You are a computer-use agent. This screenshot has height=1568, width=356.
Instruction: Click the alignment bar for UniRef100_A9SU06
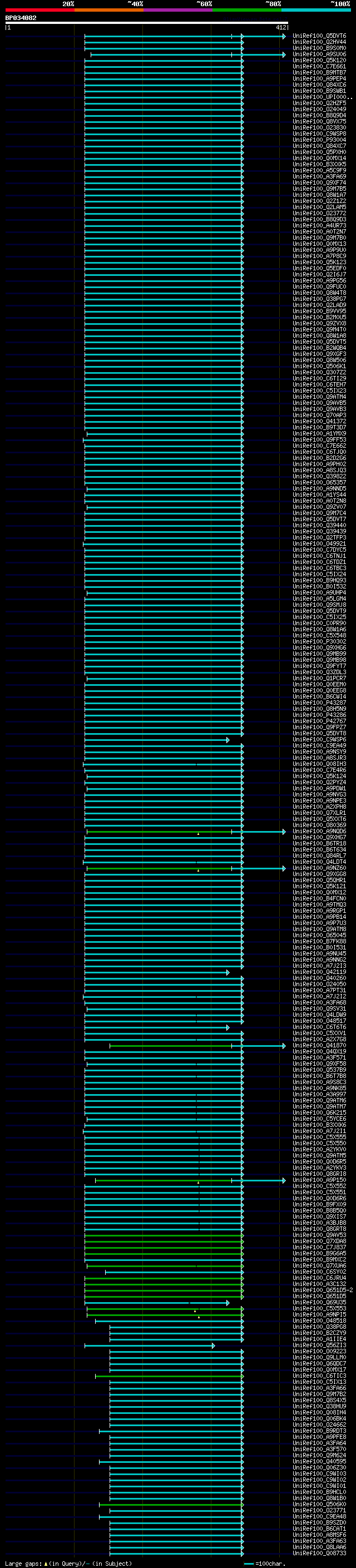(x=188, y=55)
